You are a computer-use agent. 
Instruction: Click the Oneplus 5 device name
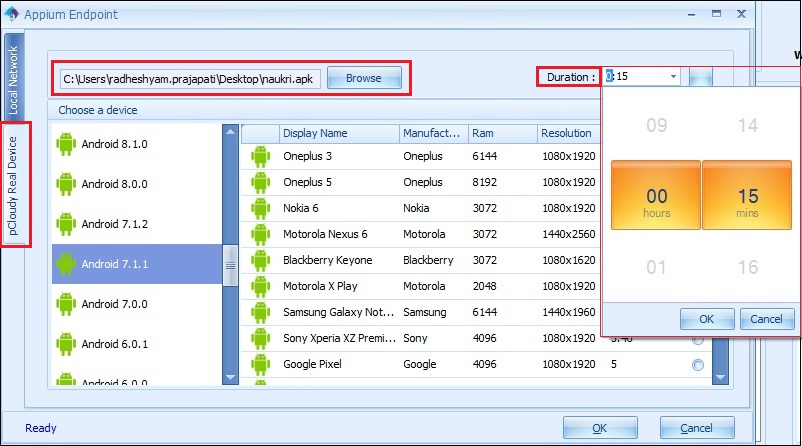pos(307,183)
